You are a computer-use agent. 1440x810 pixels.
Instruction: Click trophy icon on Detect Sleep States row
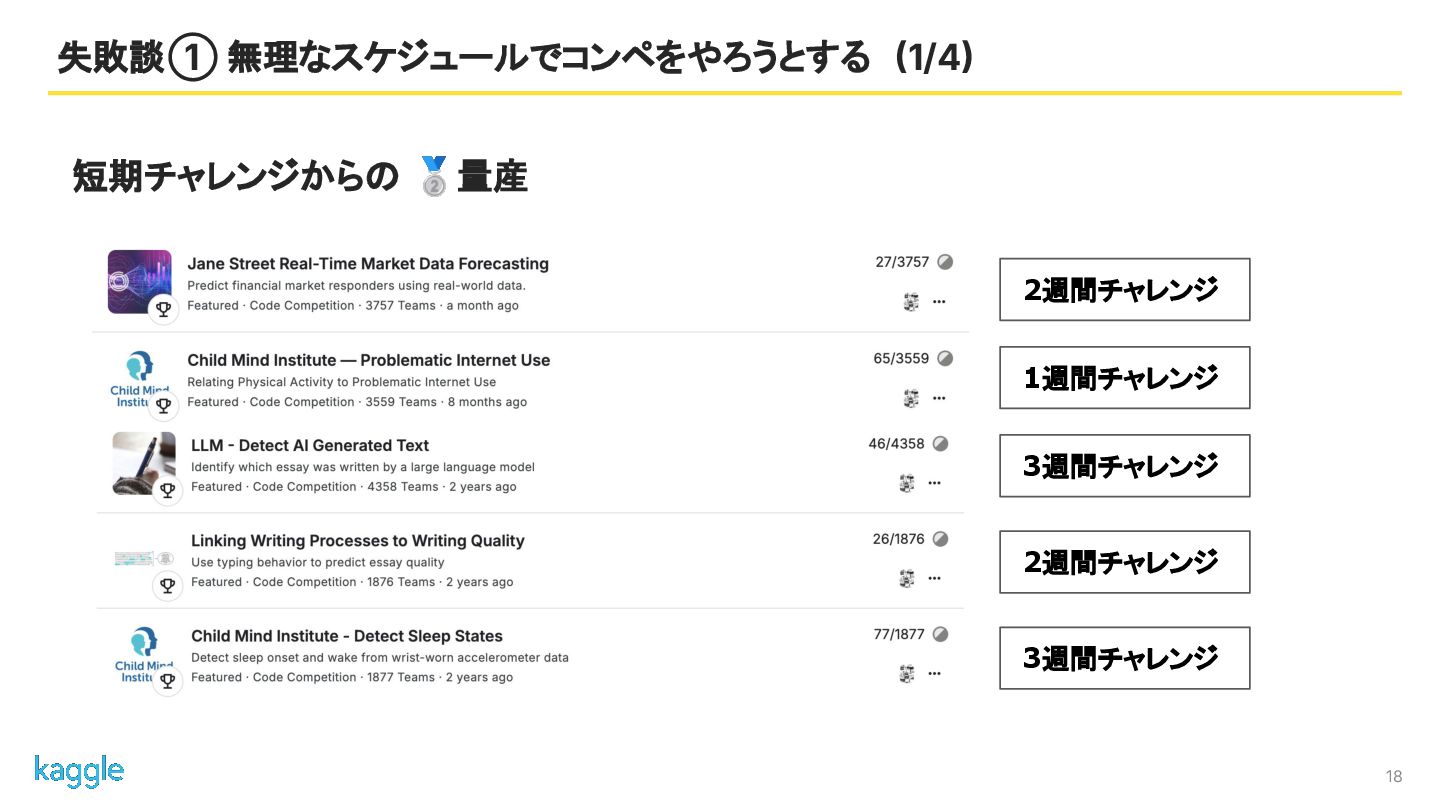pyautogui.click(x=167, y=681)
